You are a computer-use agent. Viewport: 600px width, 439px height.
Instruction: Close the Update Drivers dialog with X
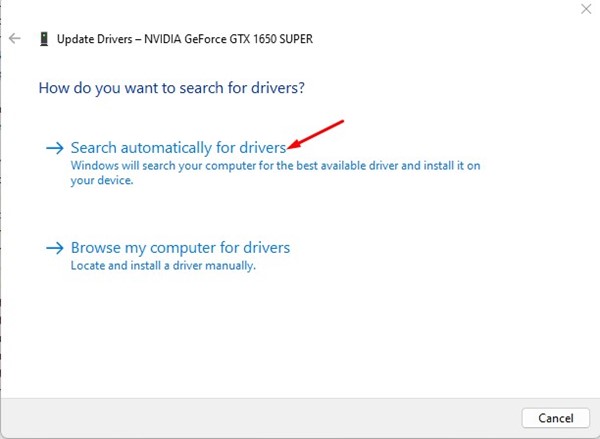click(x=585, y=9)
